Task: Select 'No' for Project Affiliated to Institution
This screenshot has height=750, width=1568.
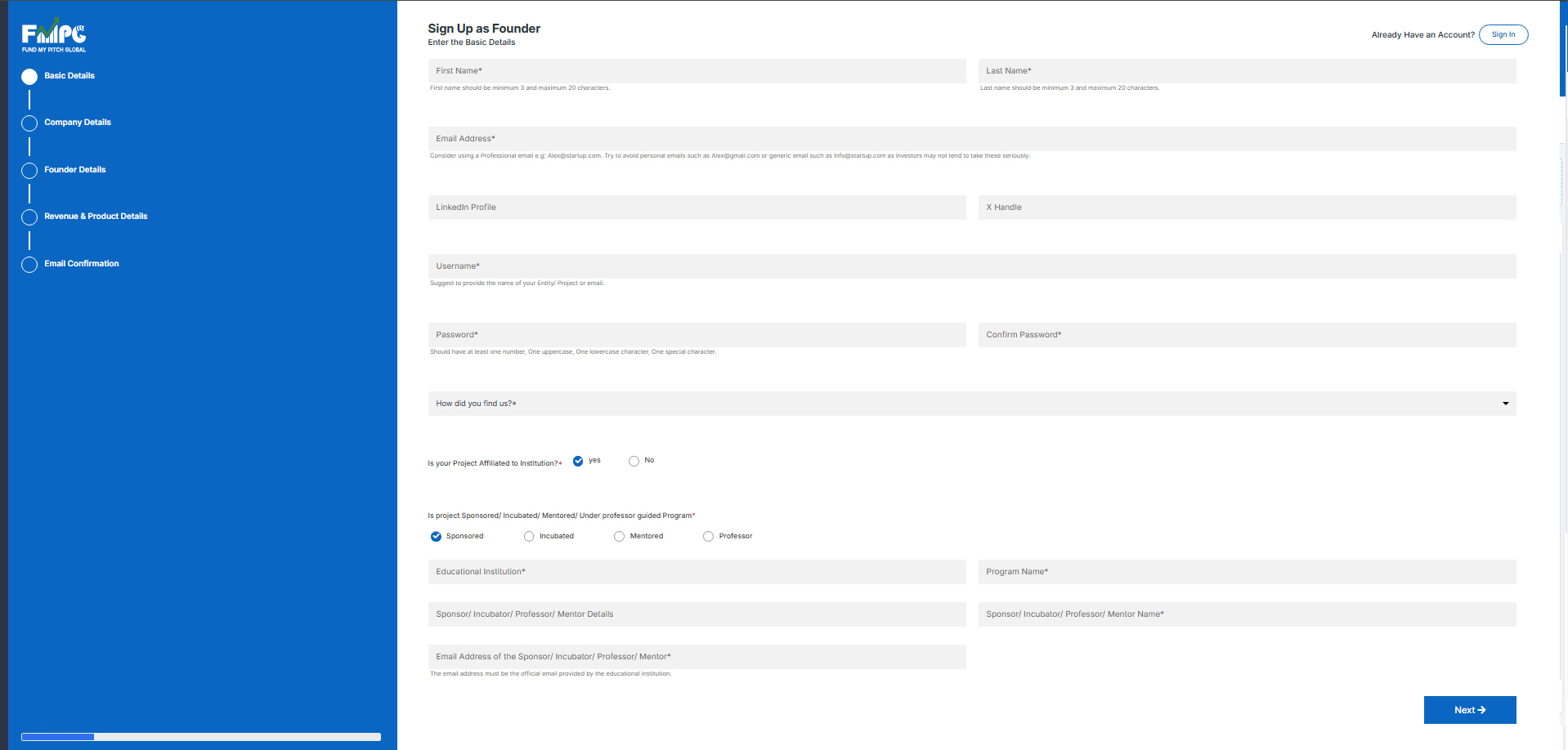Action: [634, 461]
